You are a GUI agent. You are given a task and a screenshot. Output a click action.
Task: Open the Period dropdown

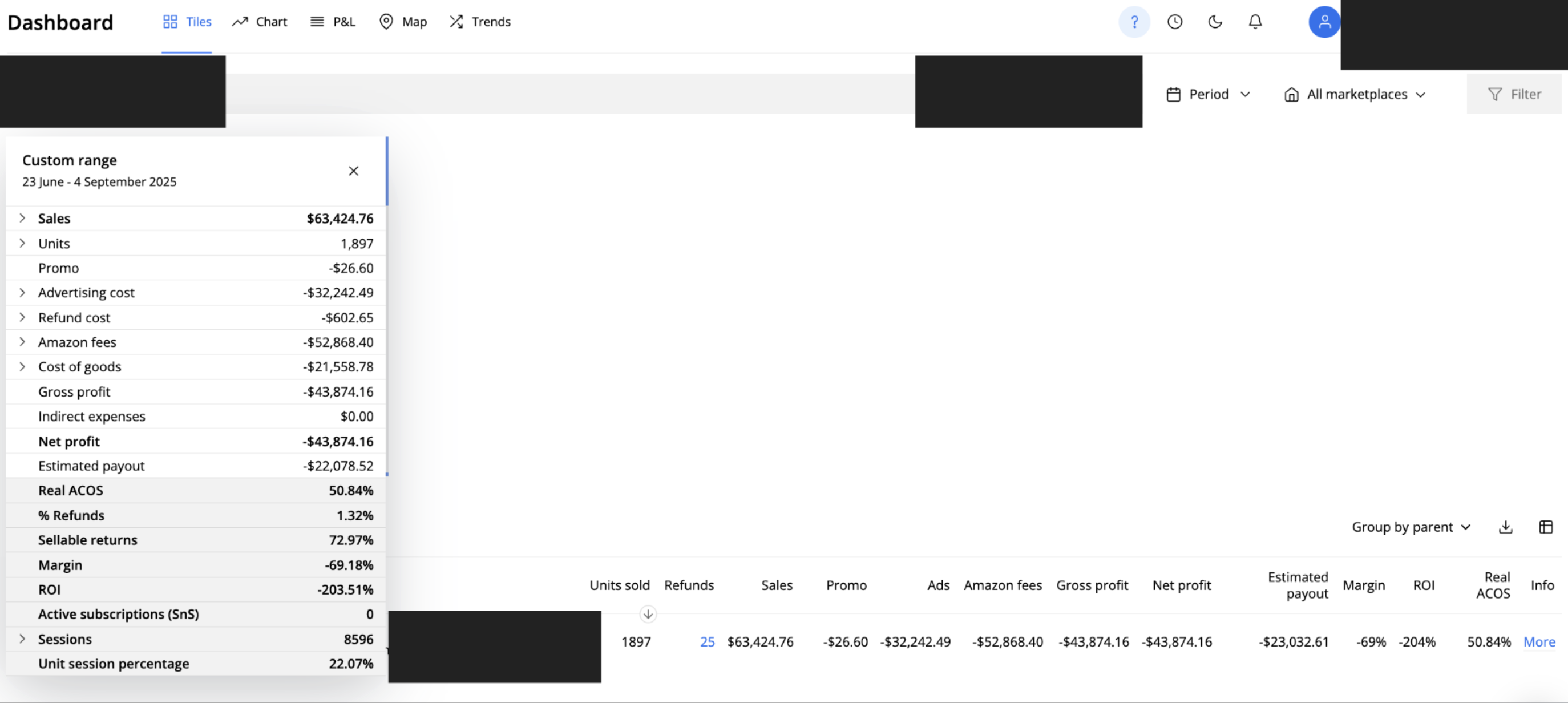coord(1209,94)
